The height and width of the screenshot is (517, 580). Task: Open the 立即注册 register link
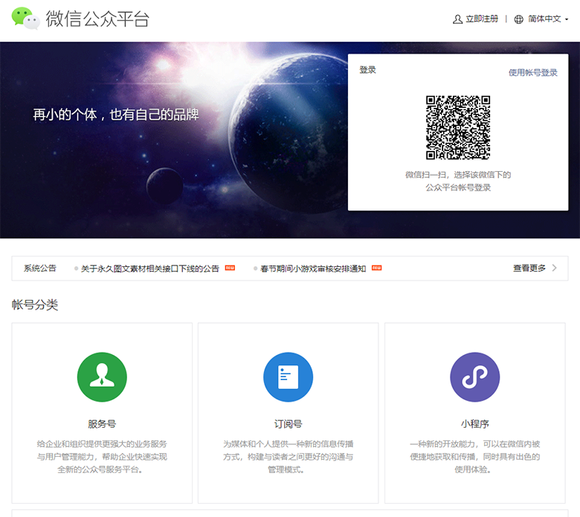[x=482, y=19]
